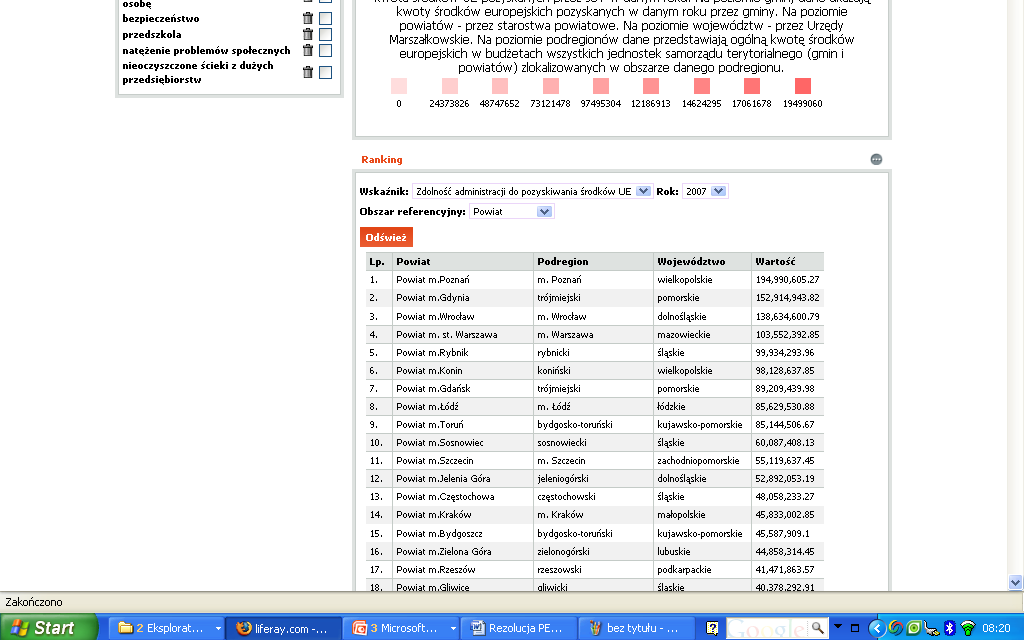Viewport: 1024px width, 640px height.
Task: Click the value 103,552,392.85 for Warszawa
Action: point(787,334)
